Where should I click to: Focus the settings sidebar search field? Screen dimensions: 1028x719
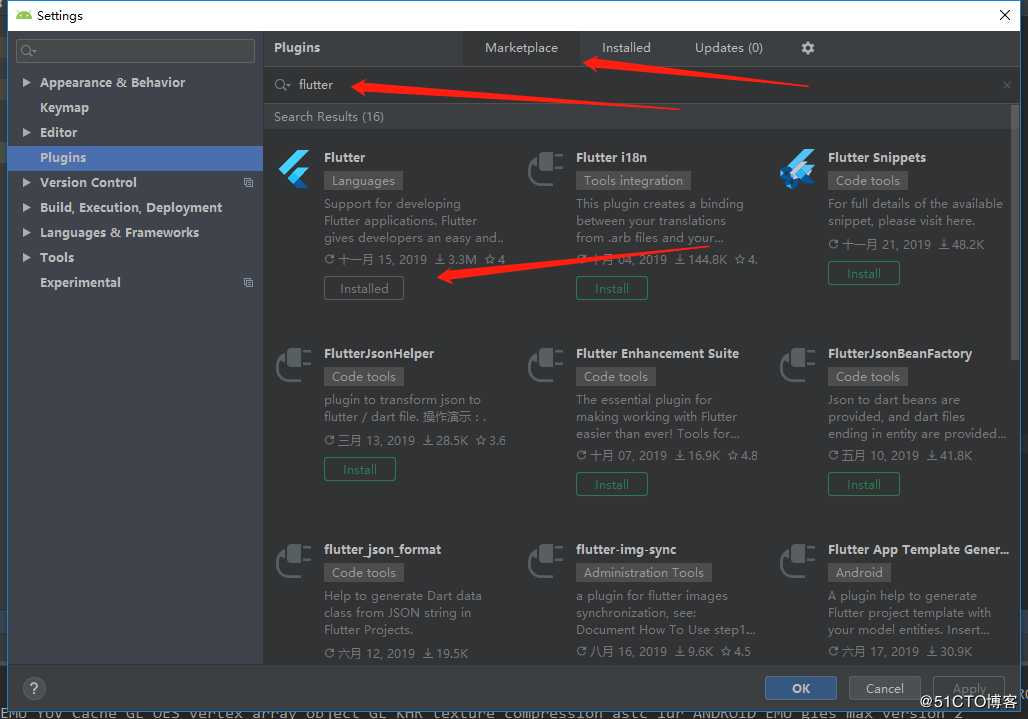[135, 50]
